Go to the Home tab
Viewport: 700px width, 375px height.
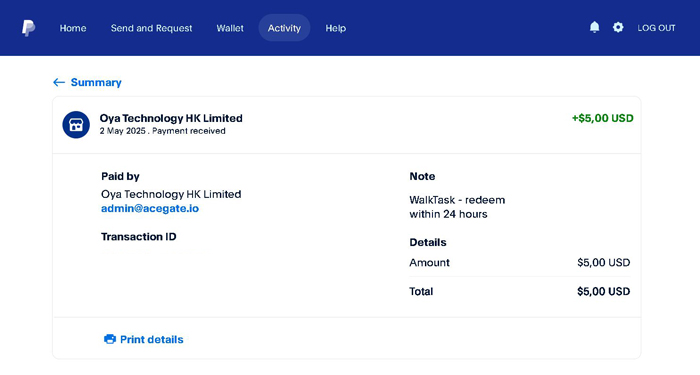73,28
